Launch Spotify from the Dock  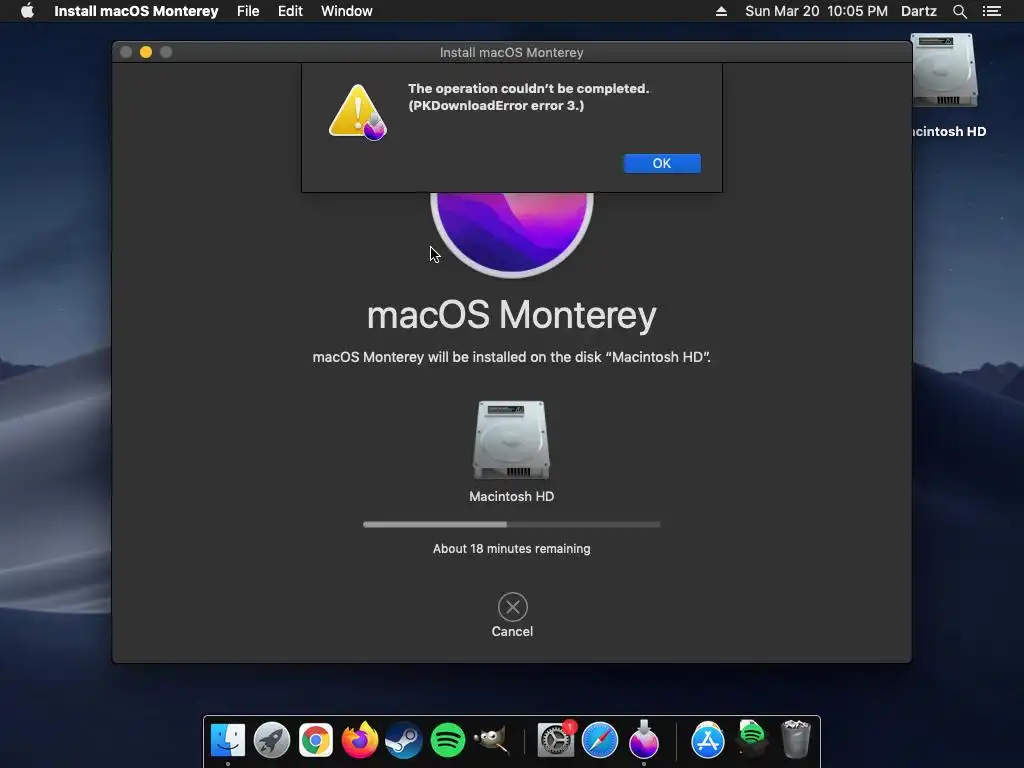point(448,740)
